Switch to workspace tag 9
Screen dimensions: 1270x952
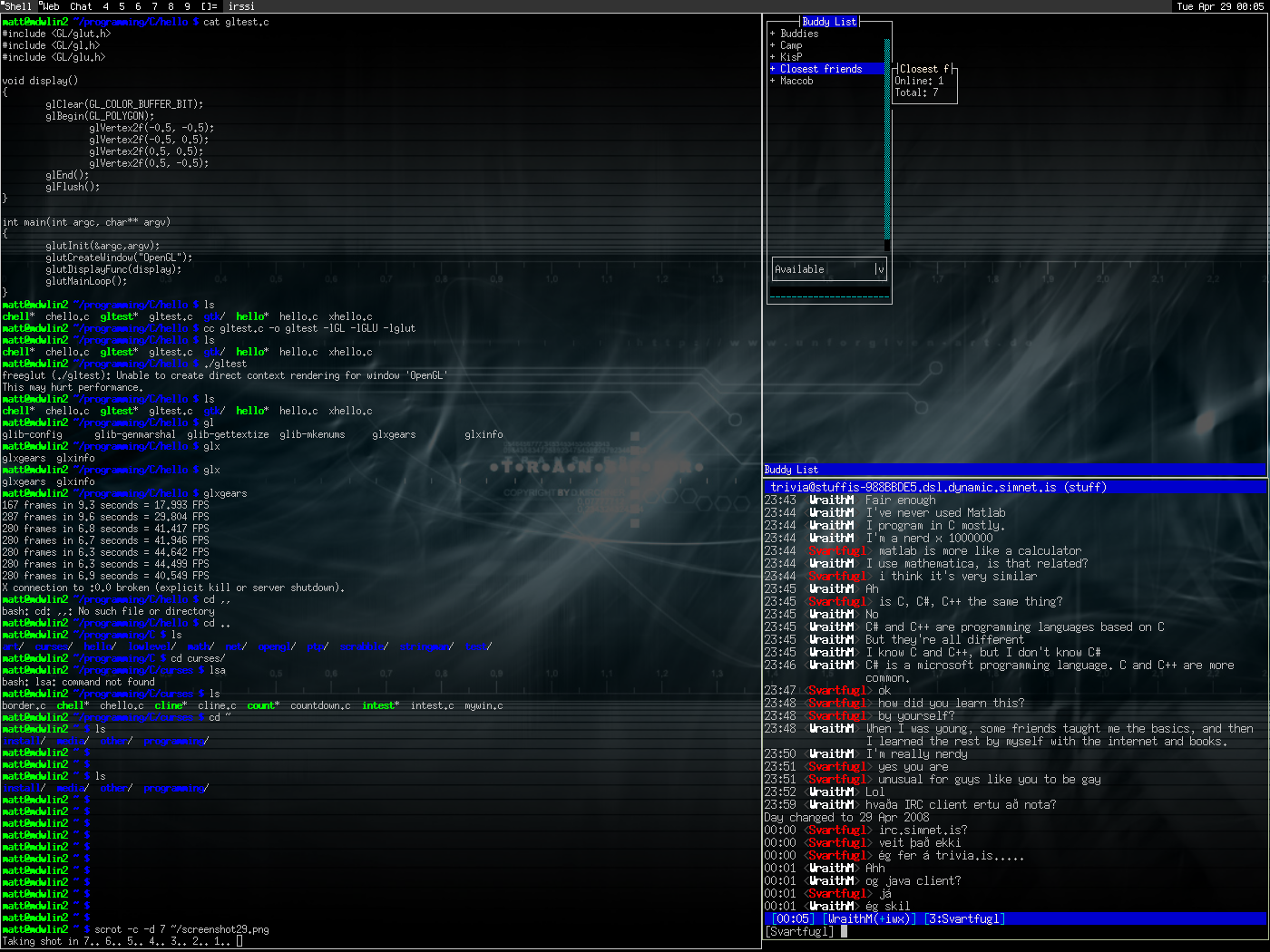[x=188, y=6]
